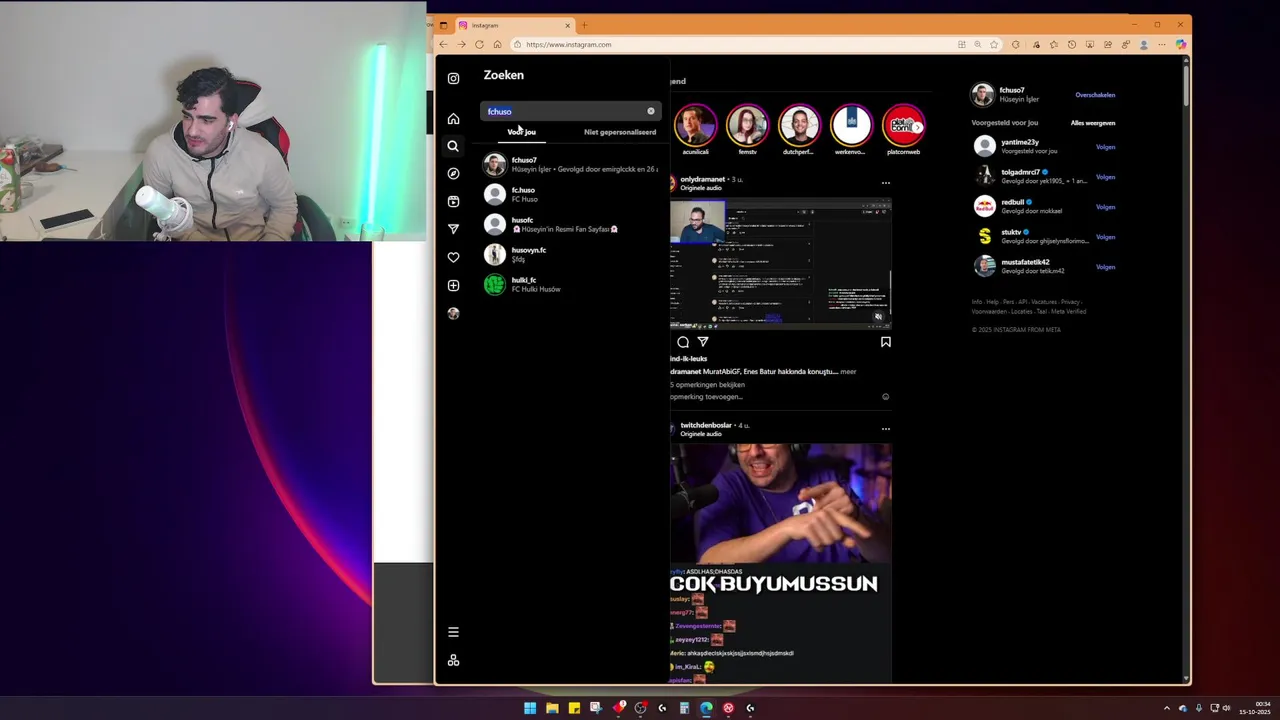This screenshot has height=720, width=1280.
Task: Open the fchuso7 search result
Action: coord(570,164)
